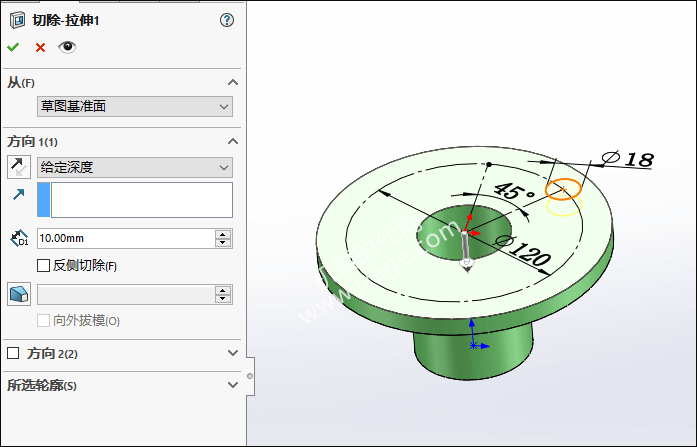The image size is (697, 447).
Task: Click the reverse direction button
Action: click(x=19, y=167)
